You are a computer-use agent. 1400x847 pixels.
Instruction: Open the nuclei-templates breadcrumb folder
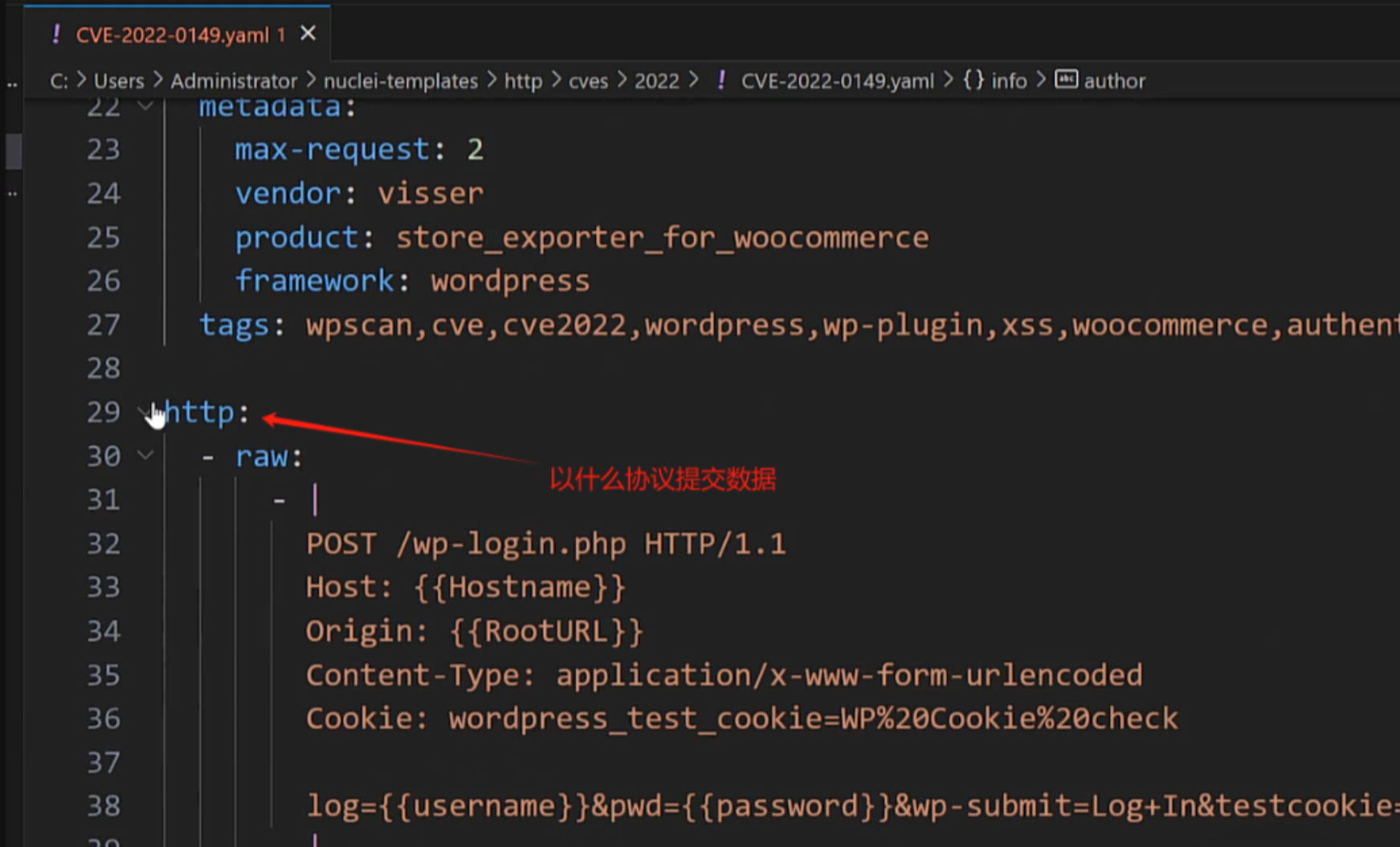tap(400, 81)
